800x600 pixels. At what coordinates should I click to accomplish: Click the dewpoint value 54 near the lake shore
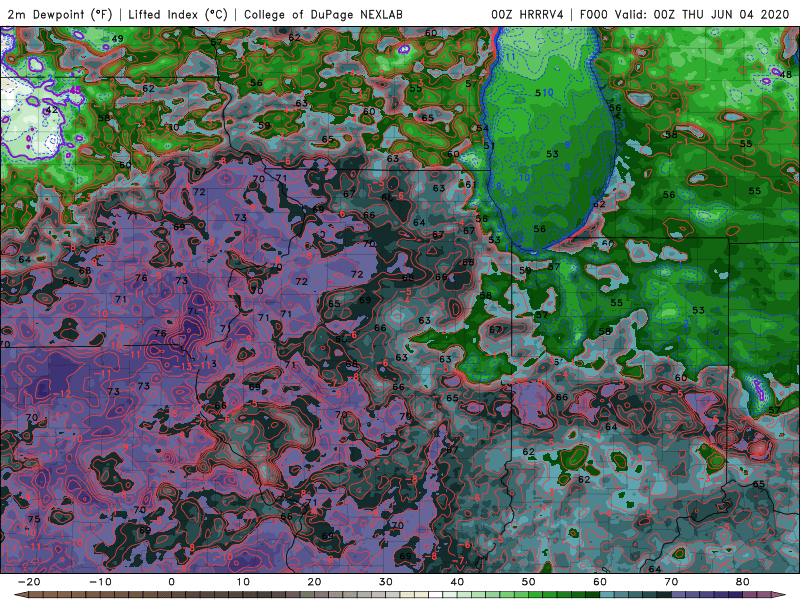[482, 128]
